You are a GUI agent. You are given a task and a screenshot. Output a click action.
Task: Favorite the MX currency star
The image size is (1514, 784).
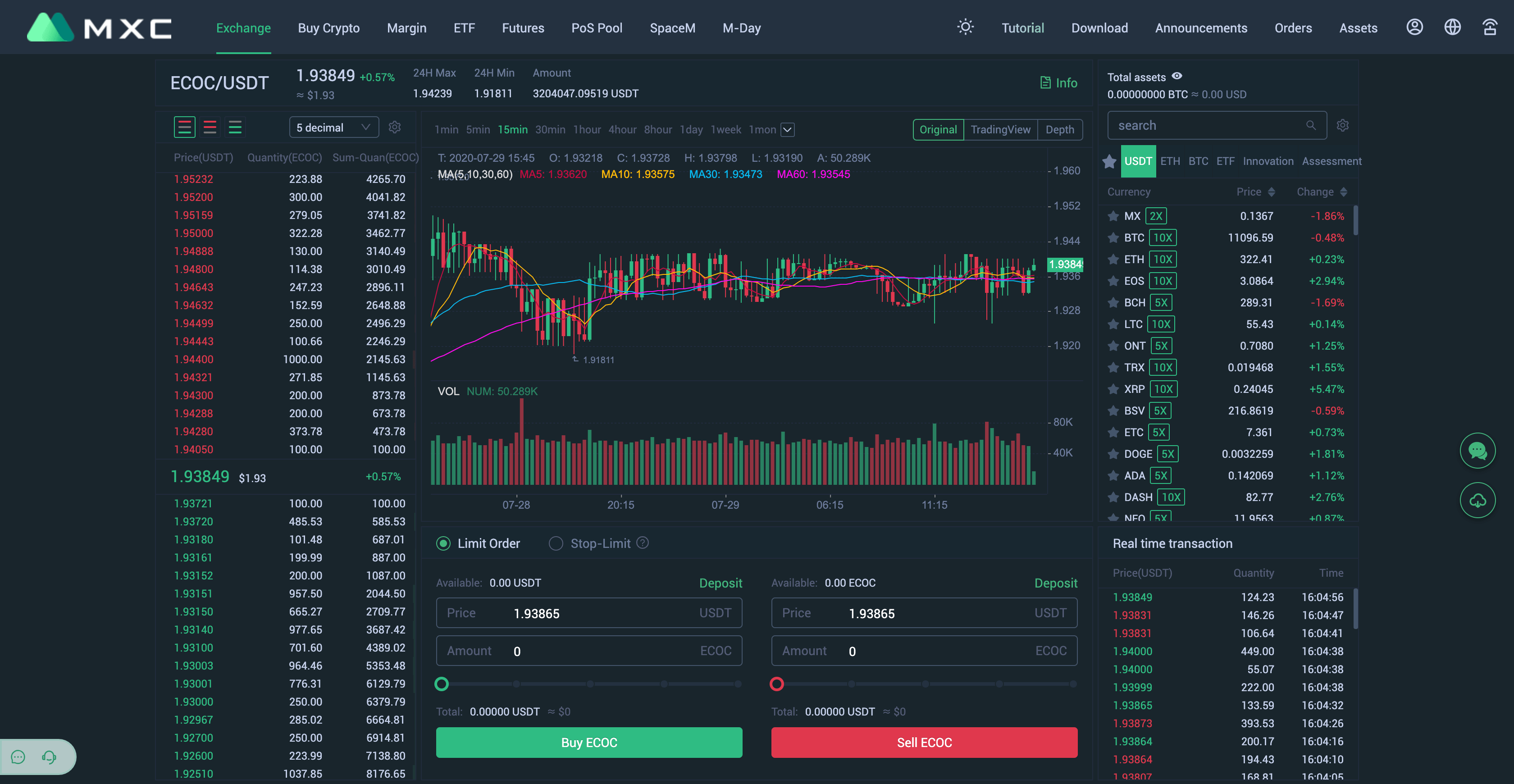pyautogui.click(x=1113, y=216)
